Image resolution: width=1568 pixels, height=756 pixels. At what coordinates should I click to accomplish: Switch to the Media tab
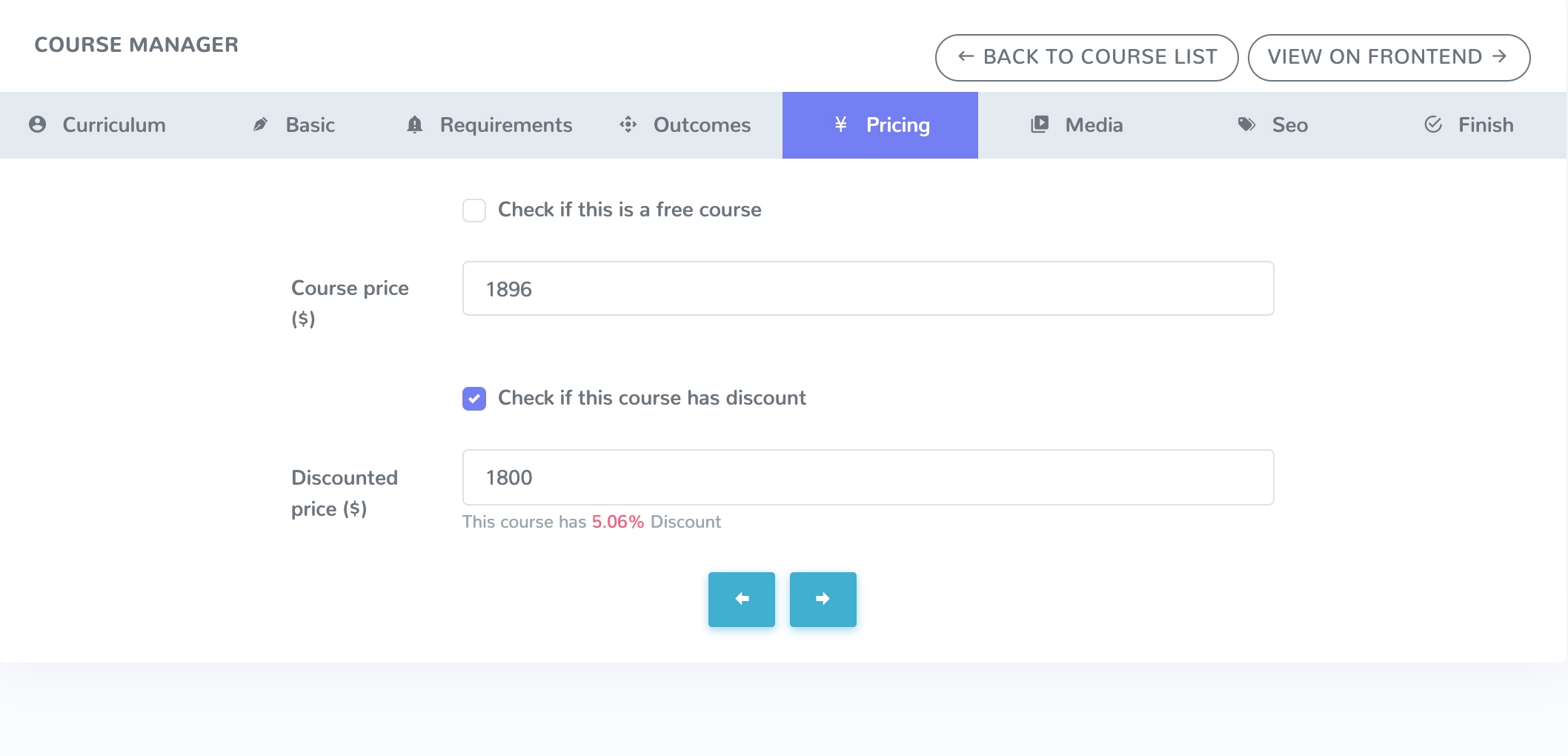(x=1094, y=125)
